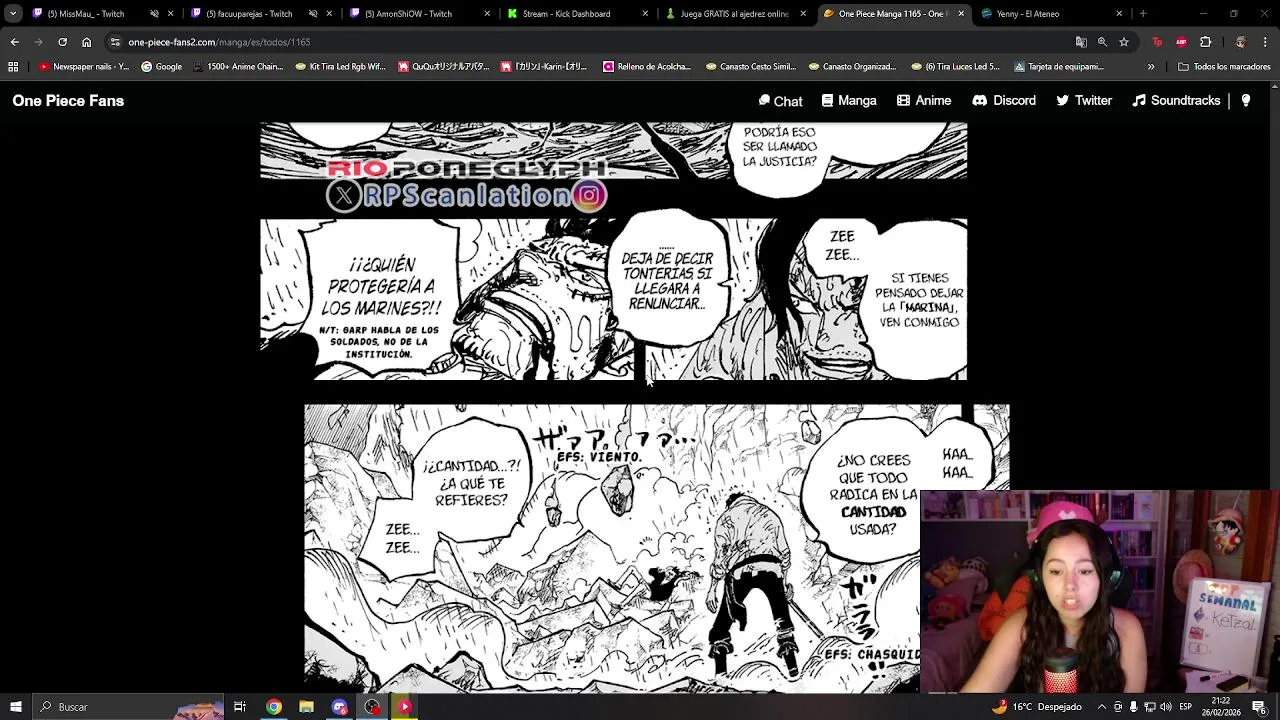Viewport: 1280px width, 720px height.
Task: Open the Karin bookmark
Action: tap(544, 67)
